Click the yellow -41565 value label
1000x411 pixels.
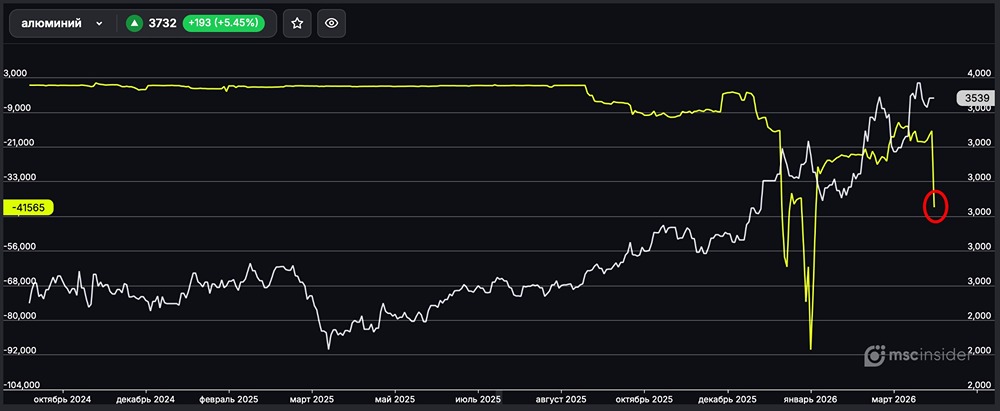pos(26,208)
